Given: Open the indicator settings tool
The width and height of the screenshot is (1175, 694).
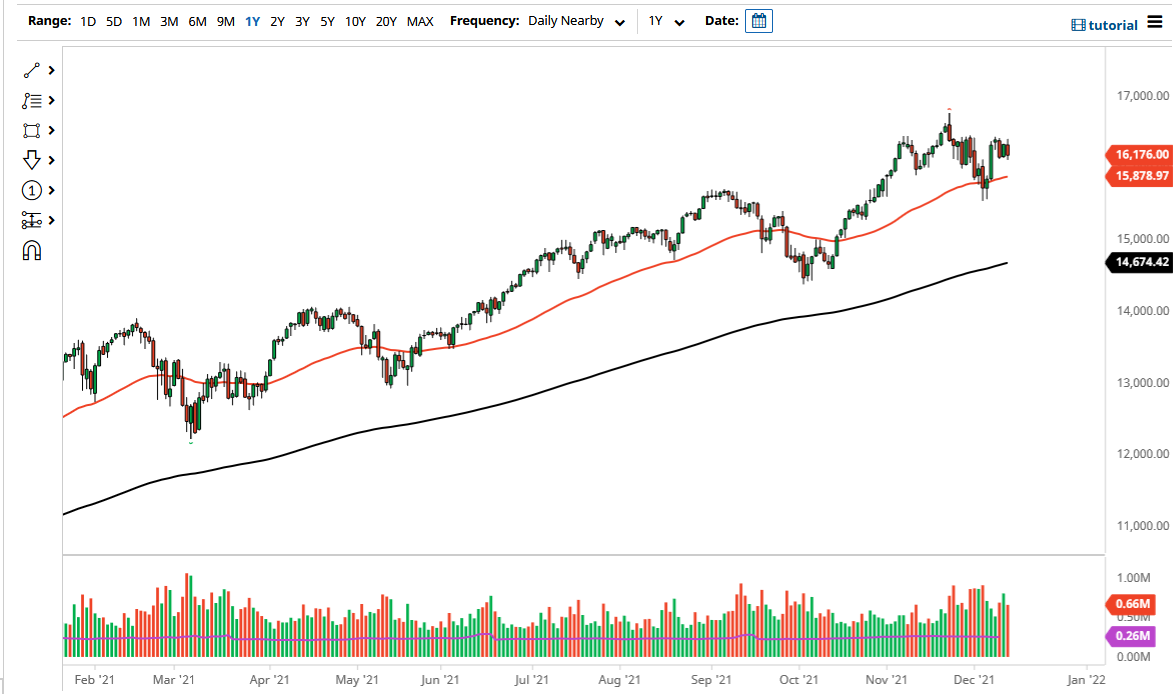Looking at the screenshot, I should point(28,220).
